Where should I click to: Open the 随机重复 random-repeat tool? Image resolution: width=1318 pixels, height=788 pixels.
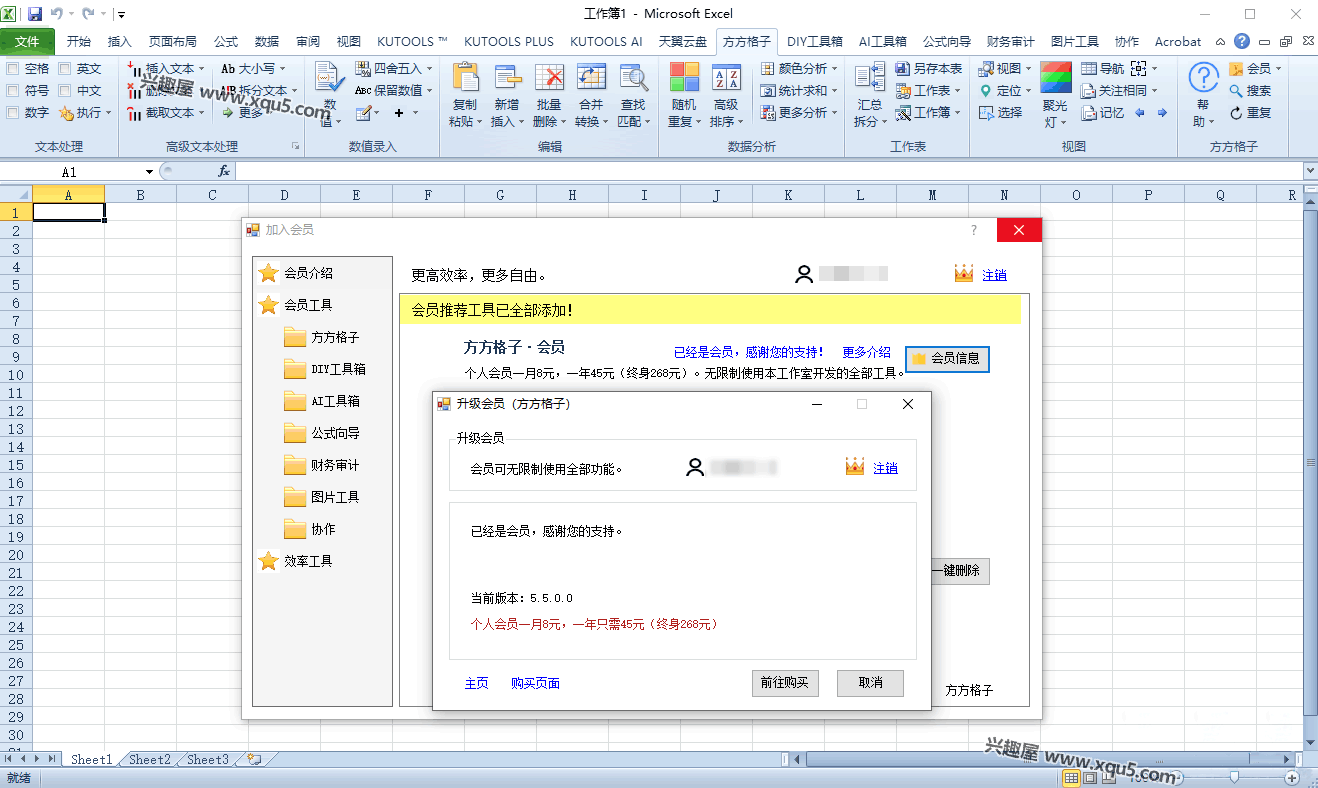684,96
